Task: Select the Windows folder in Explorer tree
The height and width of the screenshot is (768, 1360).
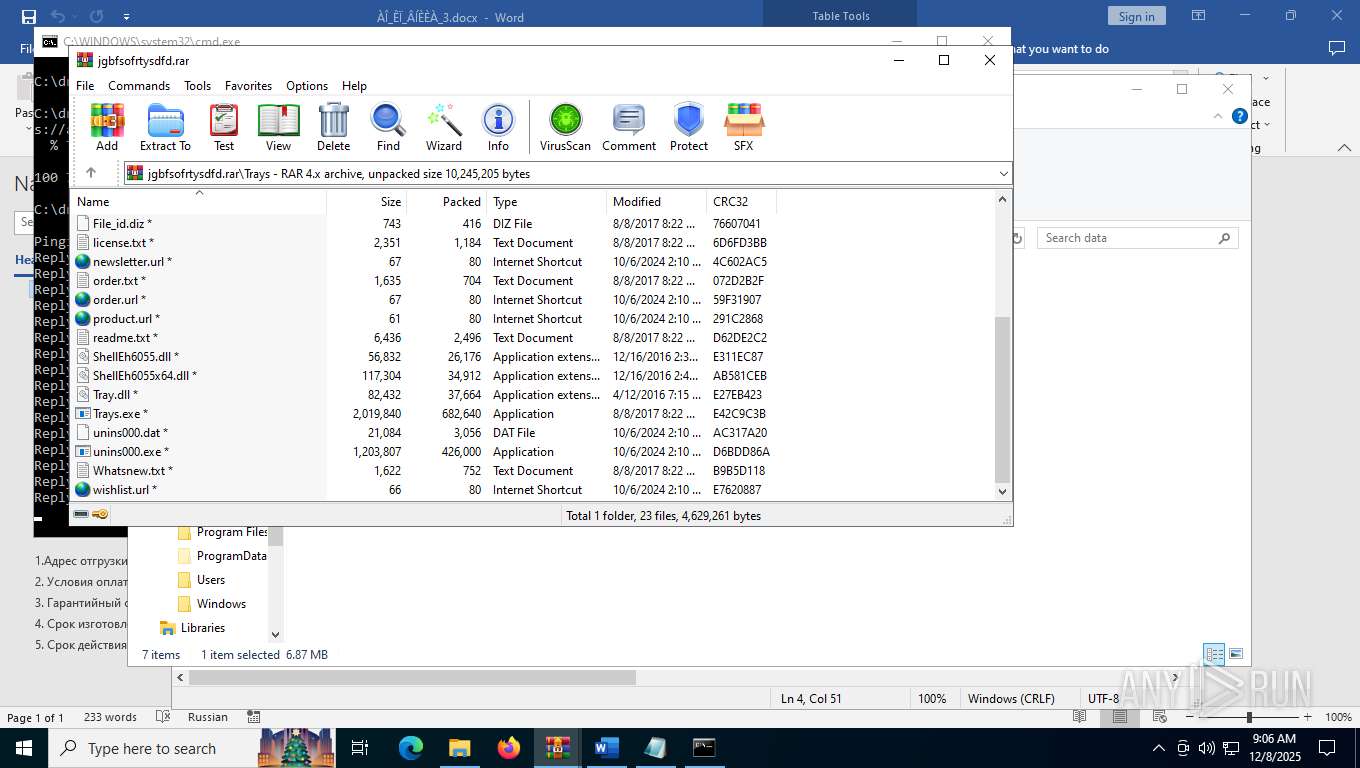Action: pyautogui.click(x=221, y=604)
